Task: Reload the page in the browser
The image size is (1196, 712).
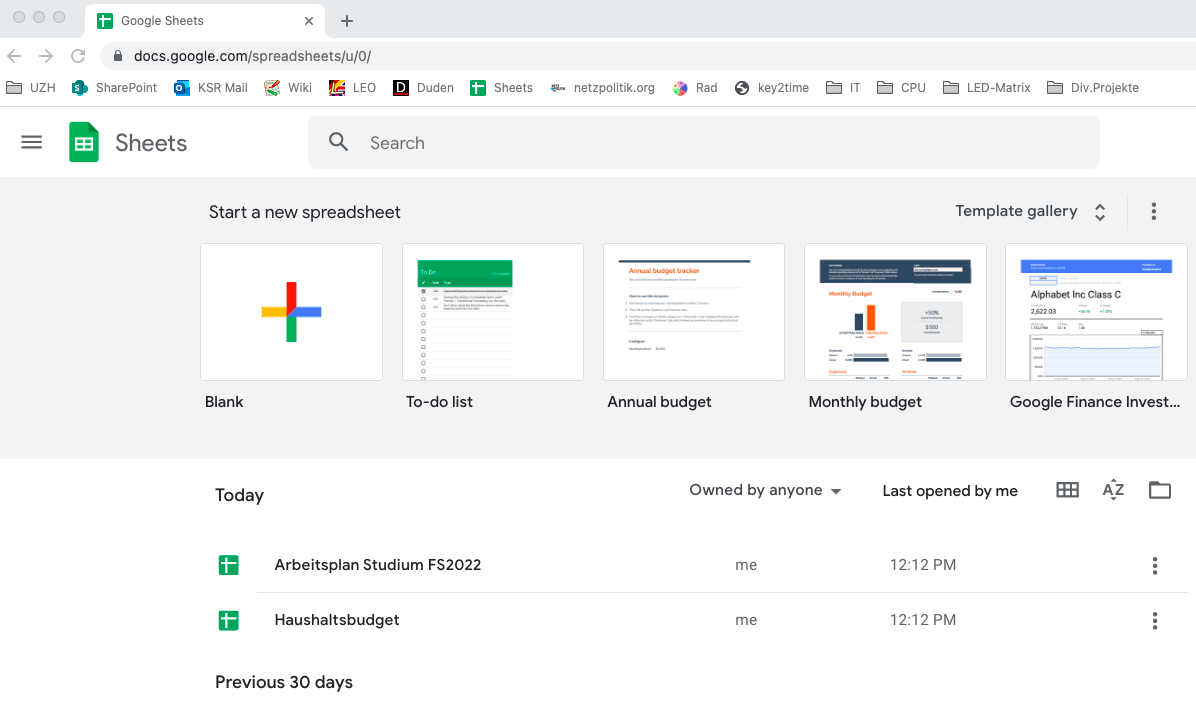Action: 78,56
